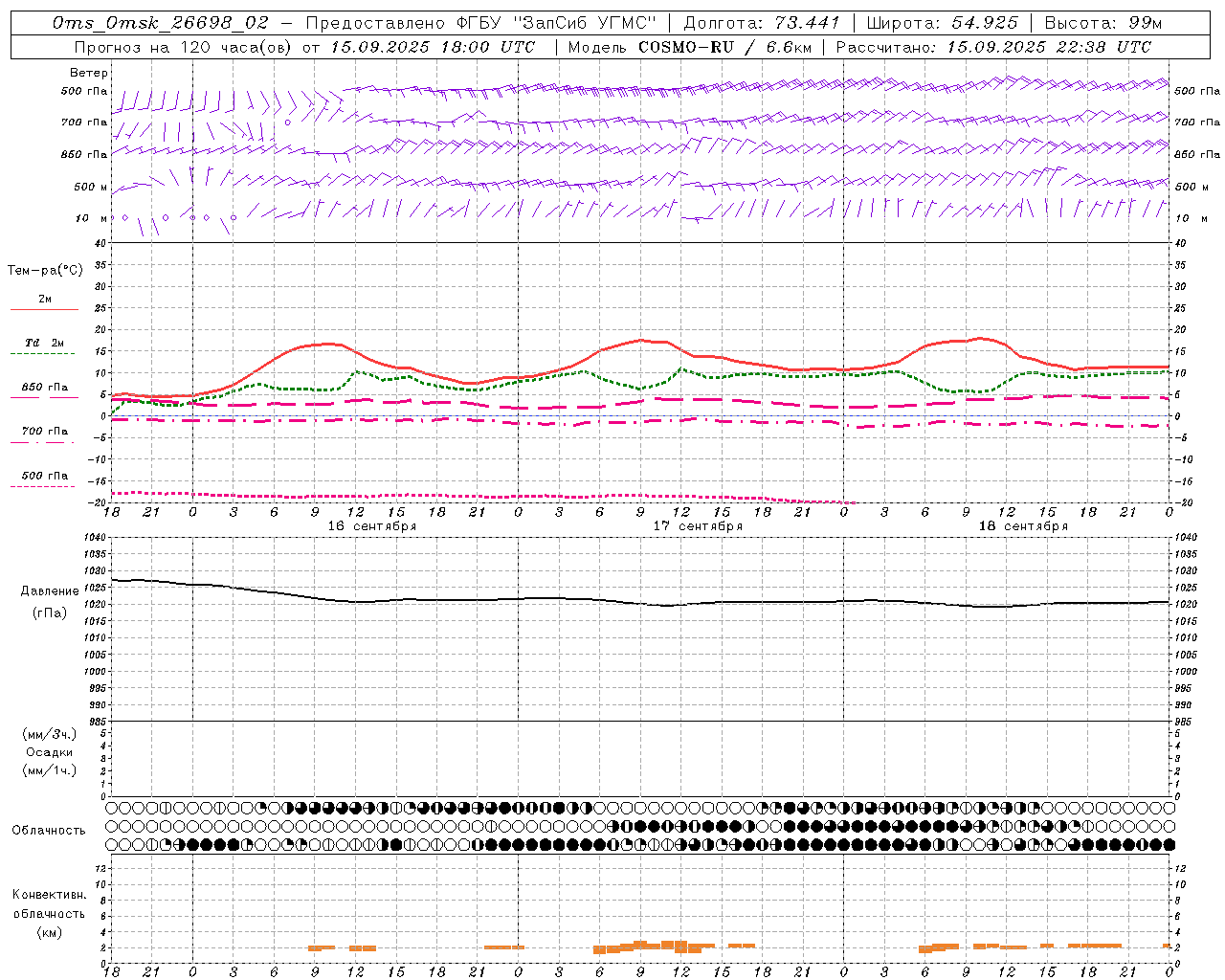Viewport: 1225px width, 980px height.
Task: Select the station title Oms_Omsk_26698_02
Action: coord(161,23)
